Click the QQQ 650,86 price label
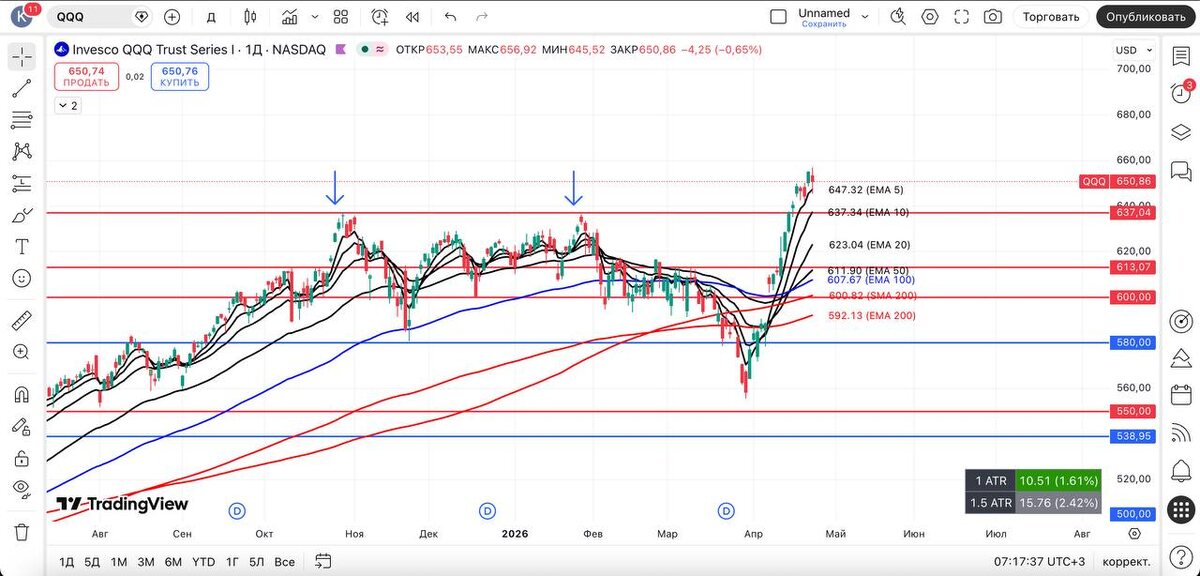This screenshot has width=1200, height=576. [1118, 181]
